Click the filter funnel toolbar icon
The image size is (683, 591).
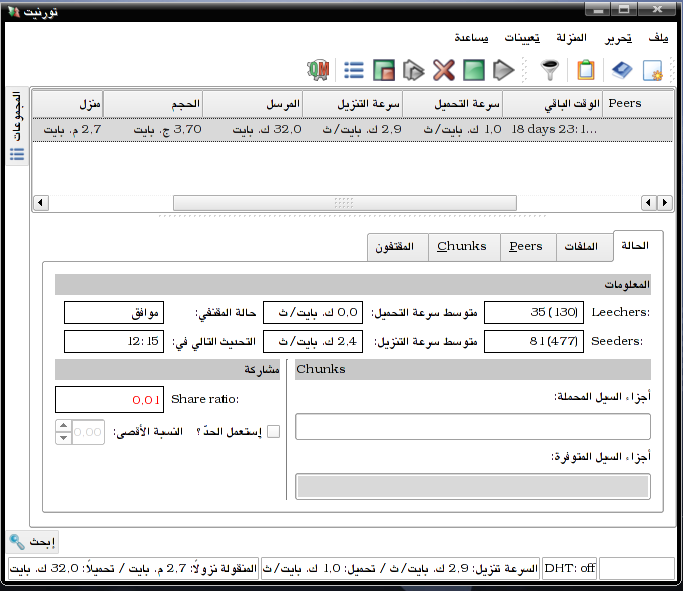click(x=550, y=70)
